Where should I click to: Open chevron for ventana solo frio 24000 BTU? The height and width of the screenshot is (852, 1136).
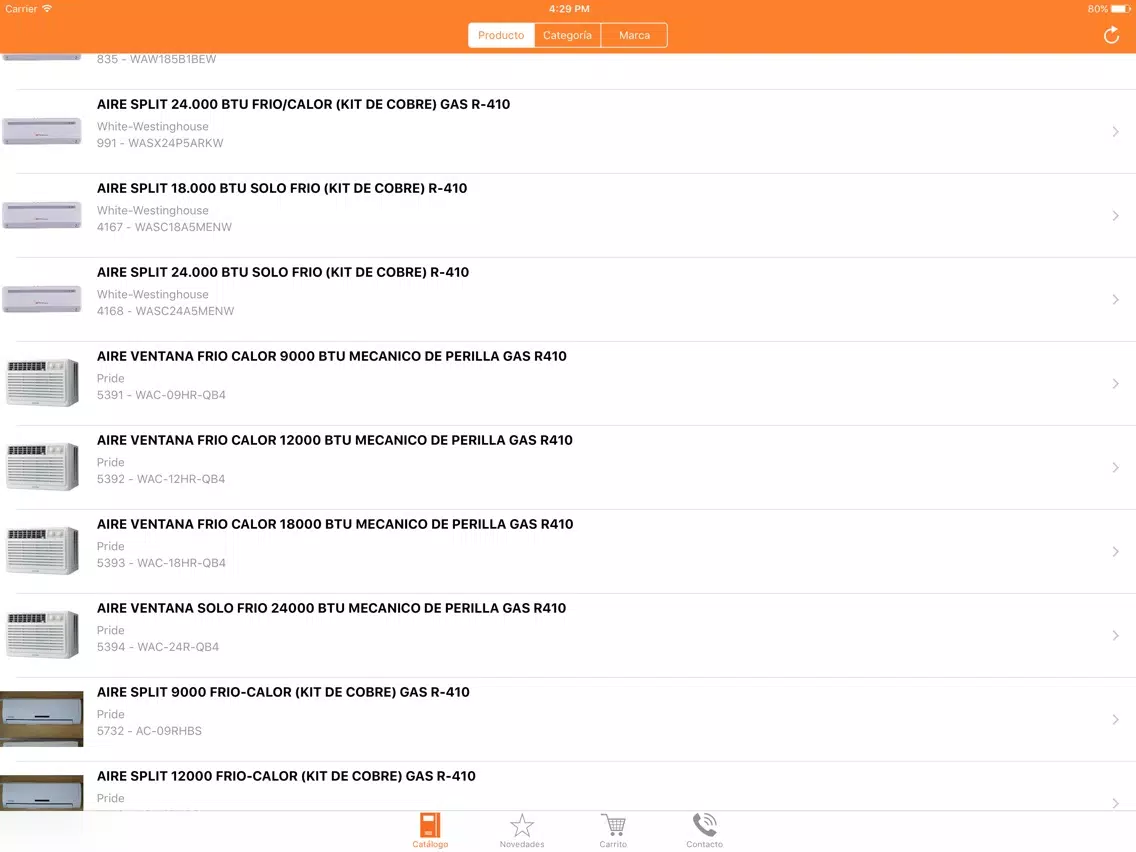(x=1116, y=635)
